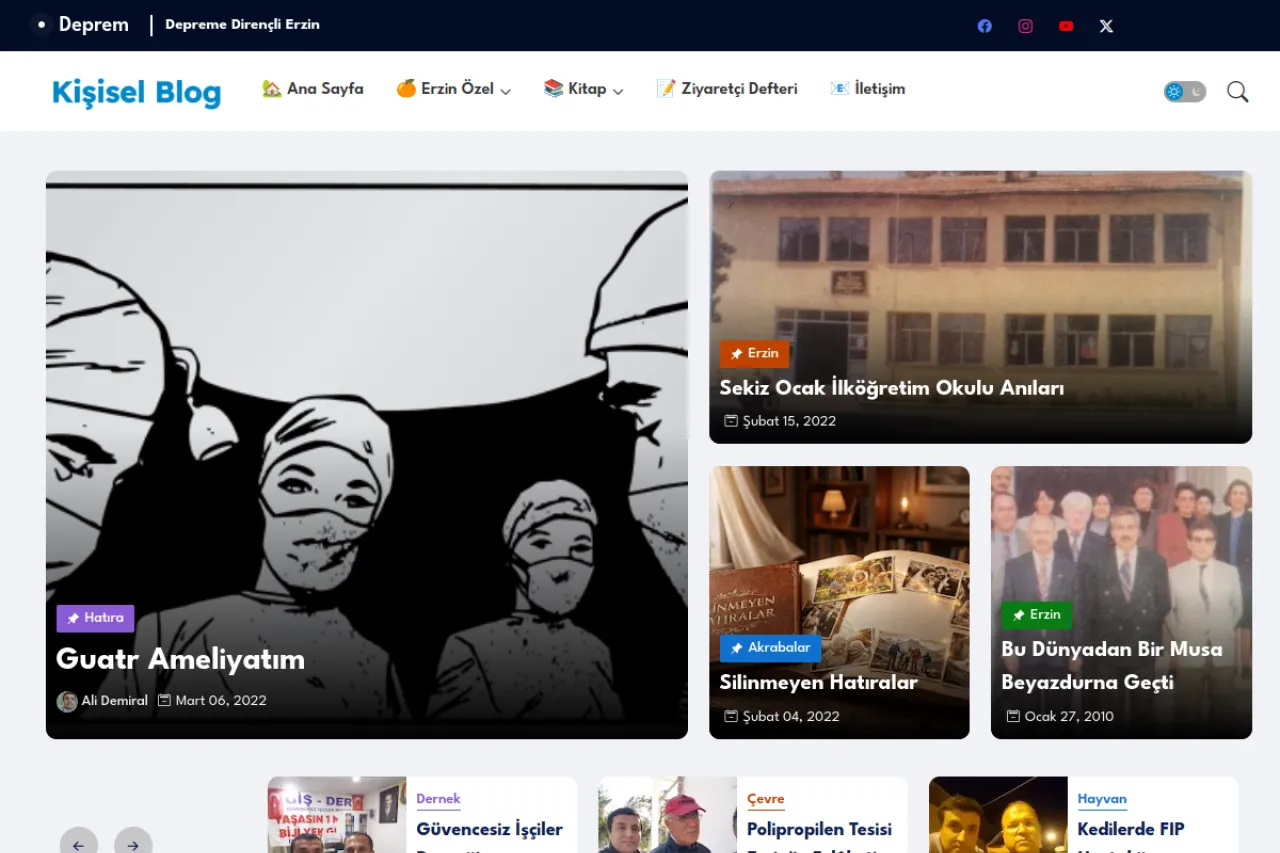Open the Facebook social icon
This screenshot has height=853, width=1280.
click(x=984, y=26)
